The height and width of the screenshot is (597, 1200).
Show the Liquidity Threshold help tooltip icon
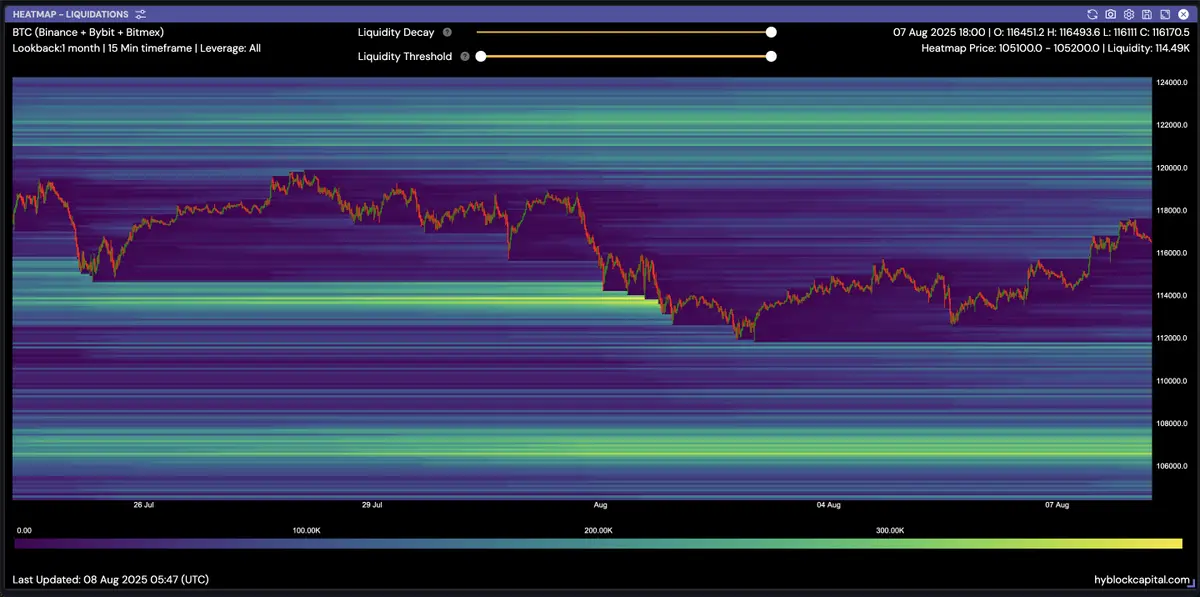coord(465,56)
